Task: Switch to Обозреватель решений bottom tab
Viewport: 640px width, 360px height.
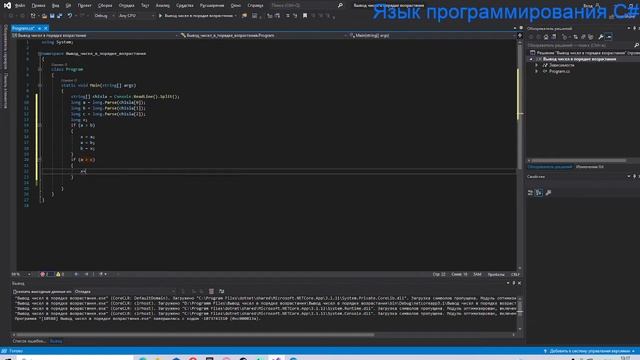Action: click(x=549, y=167)
